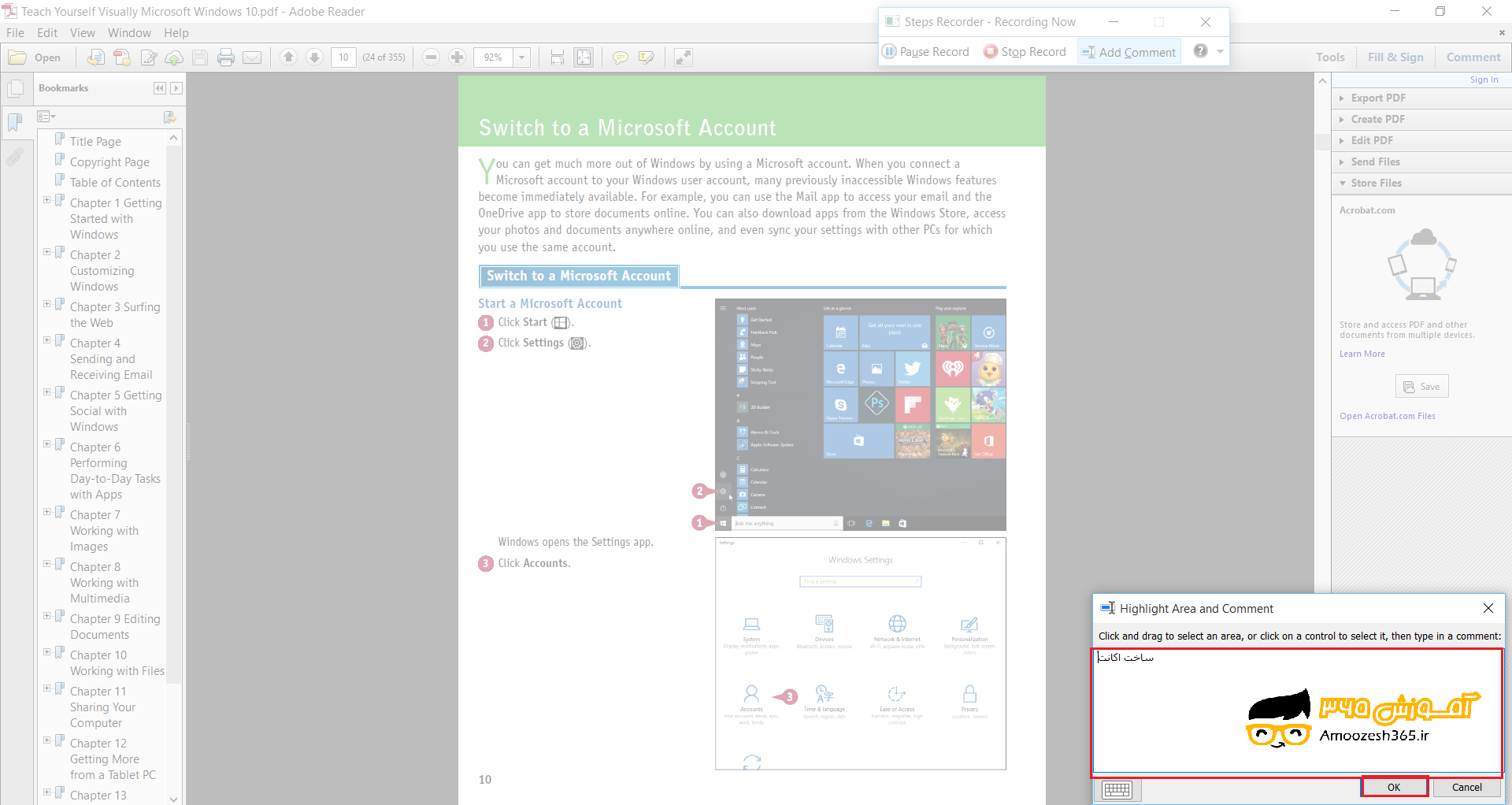The height and width of the screenshot is (805, 1512).
Task: Click Pause Record in Steps Recorder
Action: [926, 52]
